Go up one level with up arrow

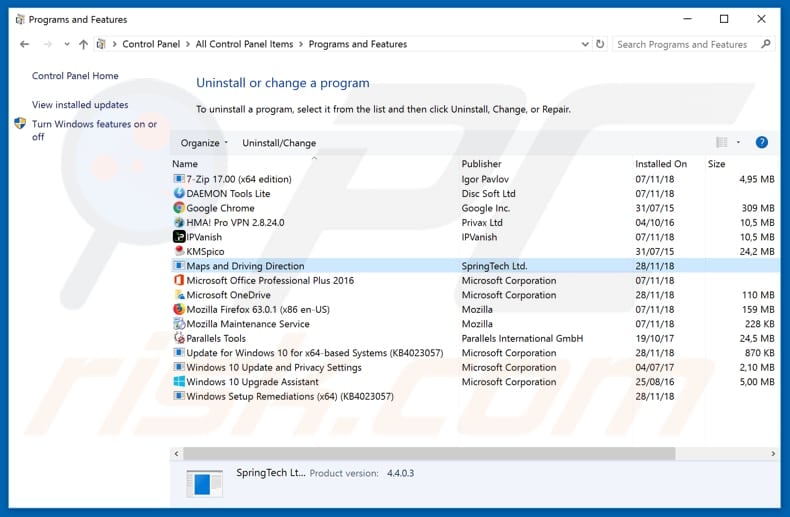tap(83, 44)
